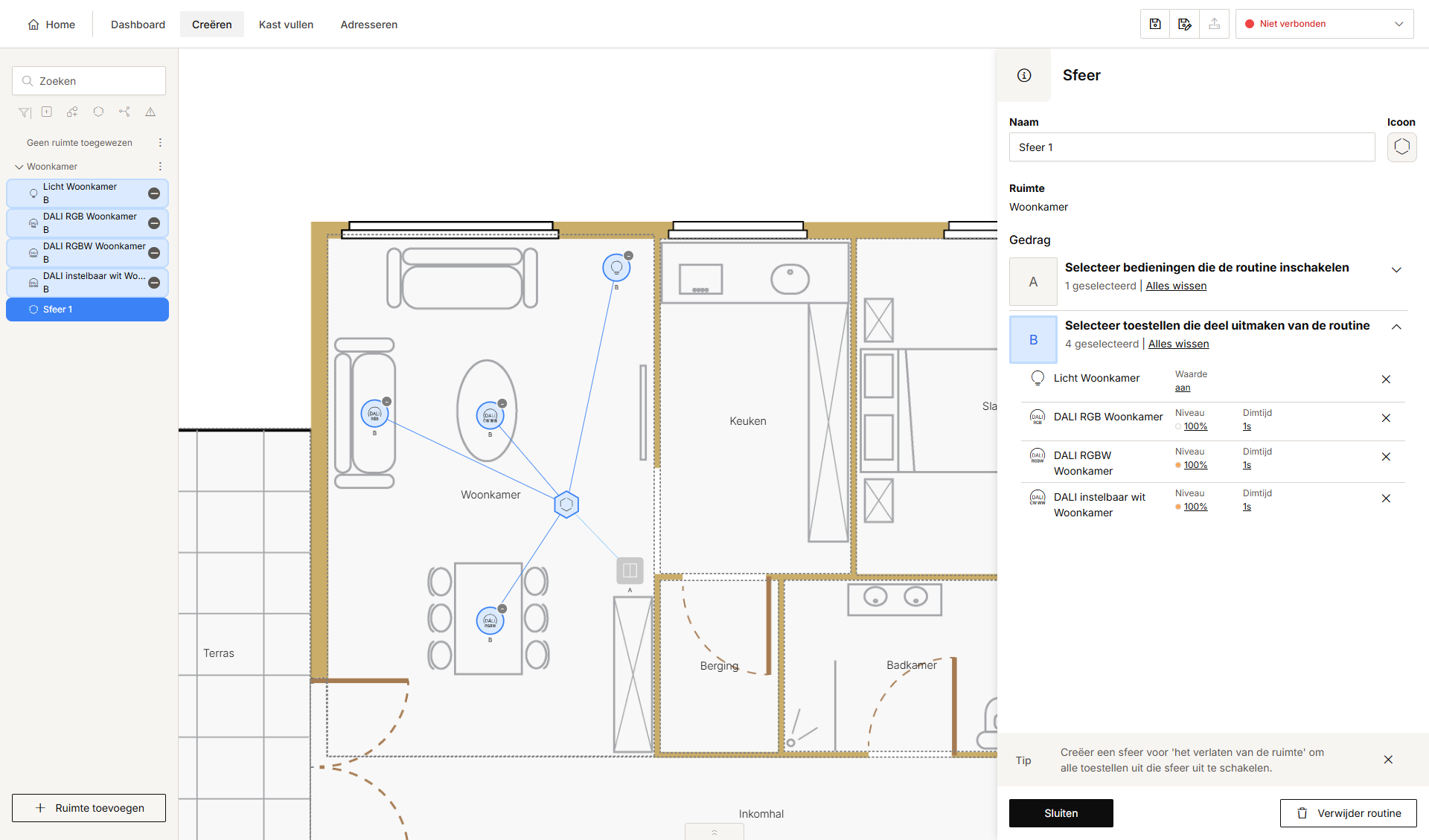Click Ruimte toevoegen button
Viewport: 1429px width, 840px height.
point(89,808)
